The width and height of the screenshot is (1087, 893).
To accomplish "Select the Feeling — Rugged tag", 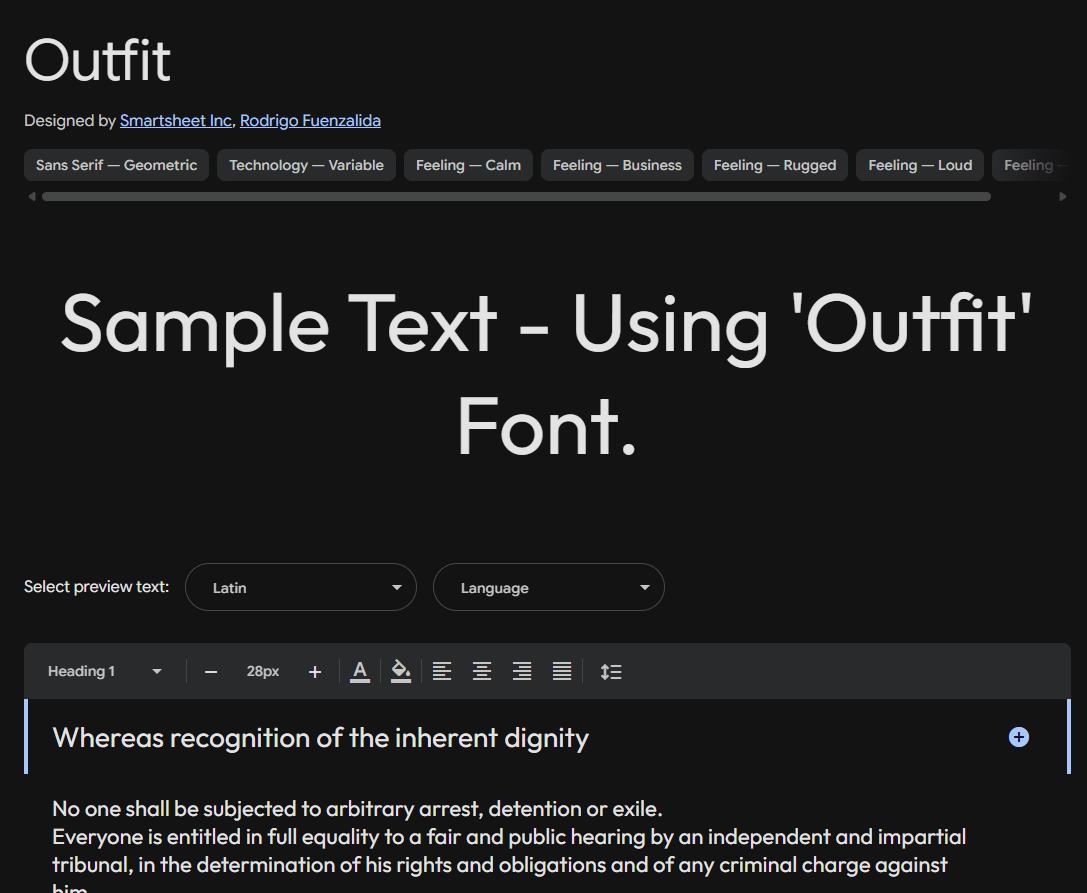I will click(775, 165).
